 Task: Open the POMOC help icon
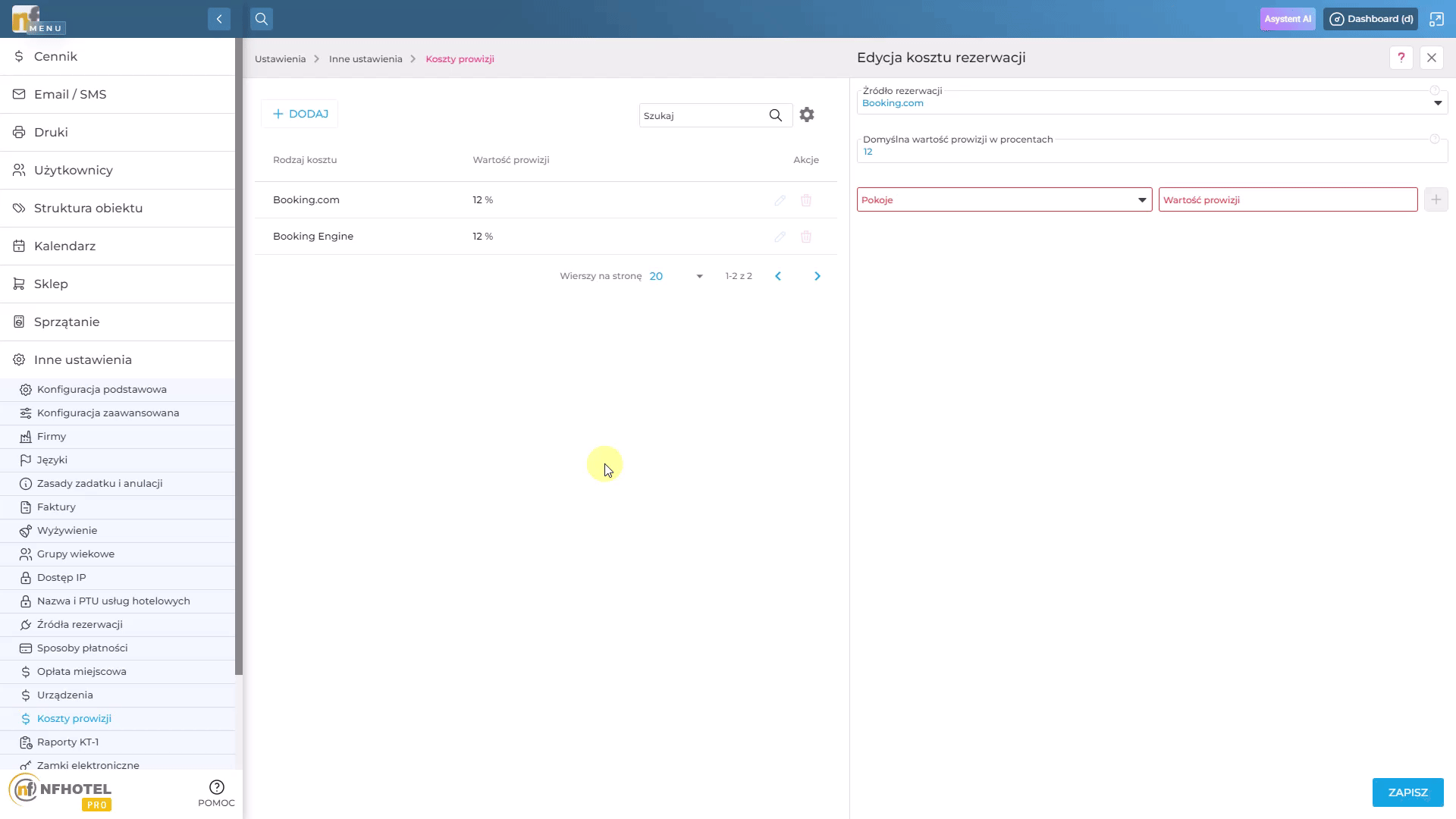pos(217,787)
